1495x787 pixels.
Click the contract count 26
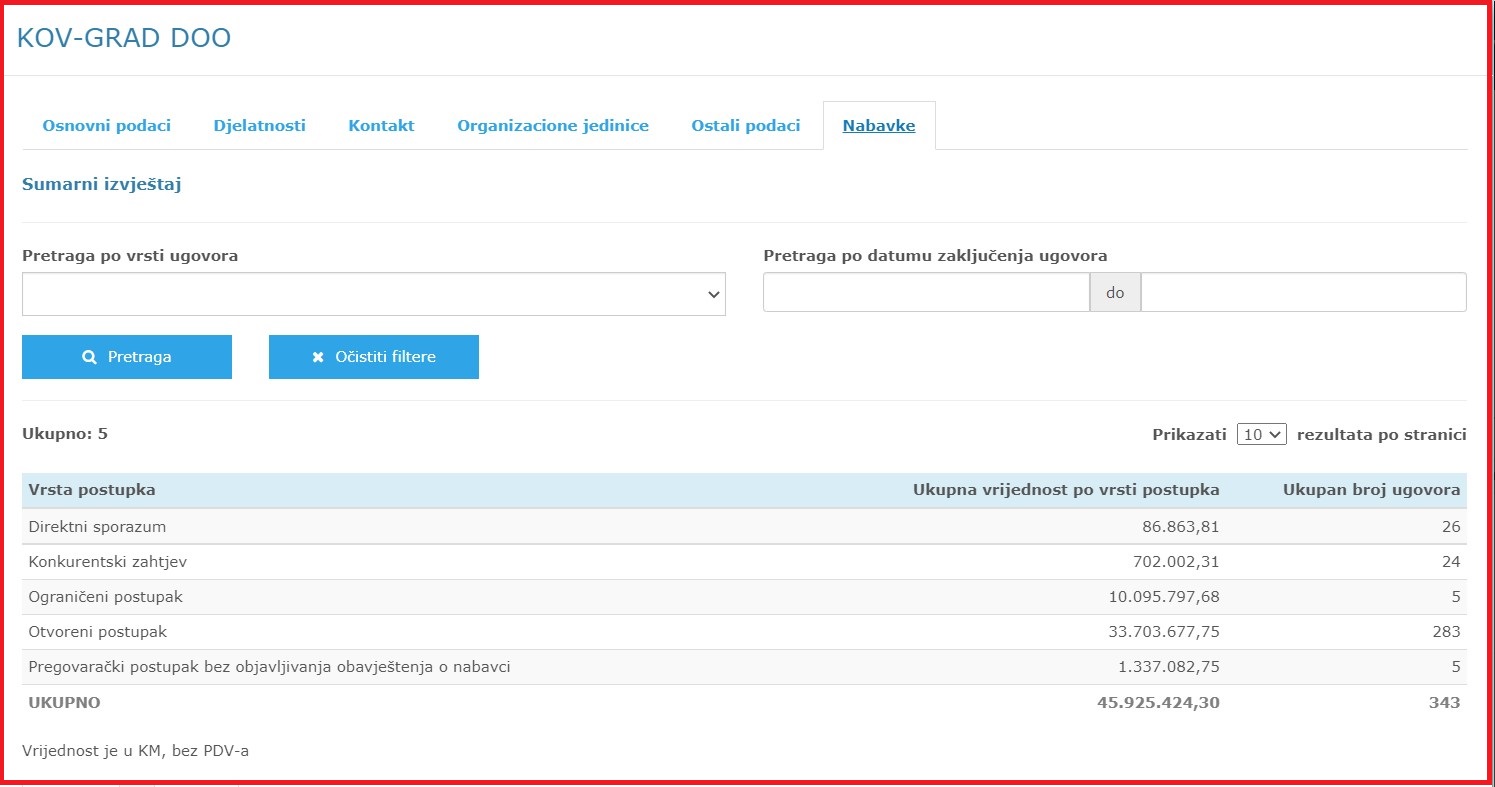pos(1451,527)
